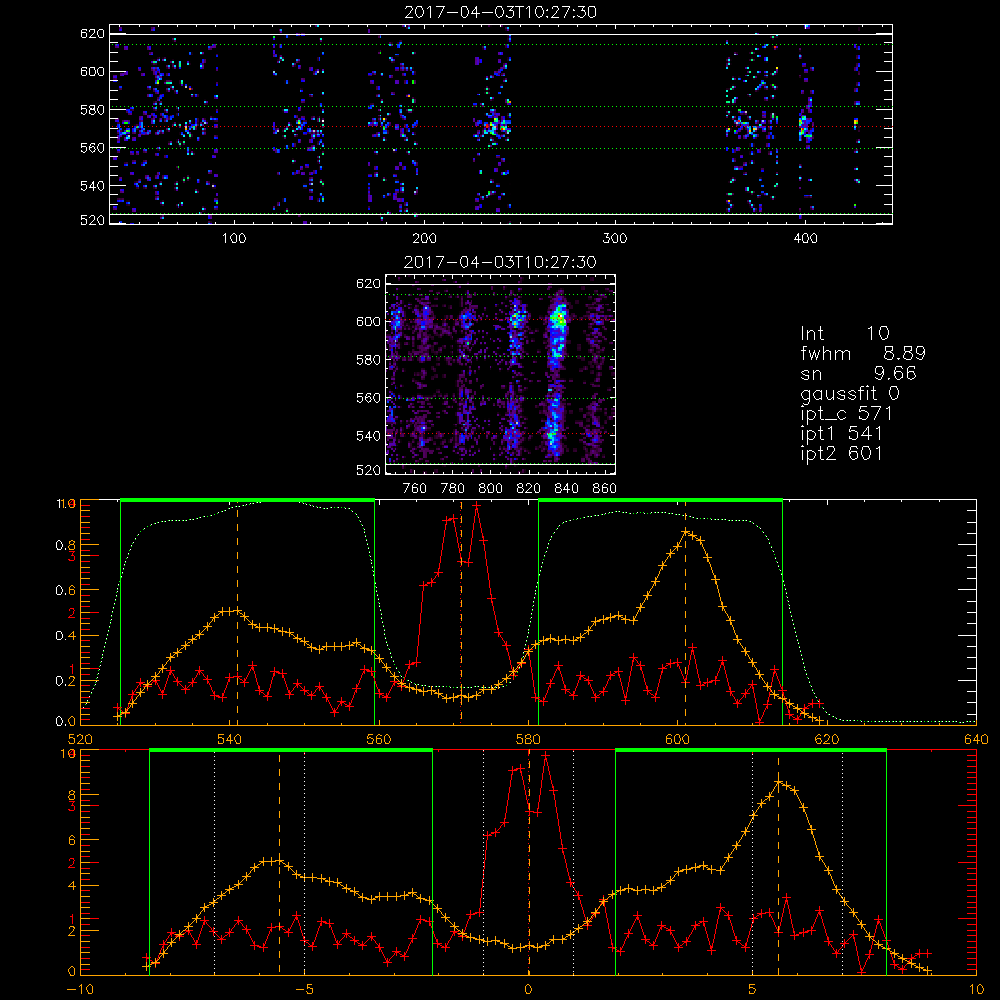Click x-axis tick 640 on upper profile plot
The width and height of the screenshot is (1000, 1000).
pyautogui.click(x=976, y=740)
